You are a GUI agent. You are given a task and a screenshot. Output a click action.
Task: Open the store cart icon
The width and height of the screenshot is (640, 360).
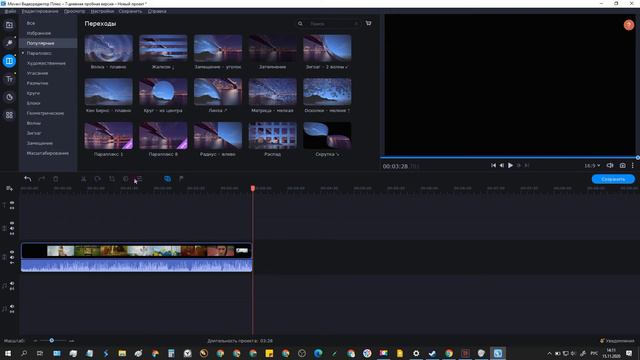[369, 23]
